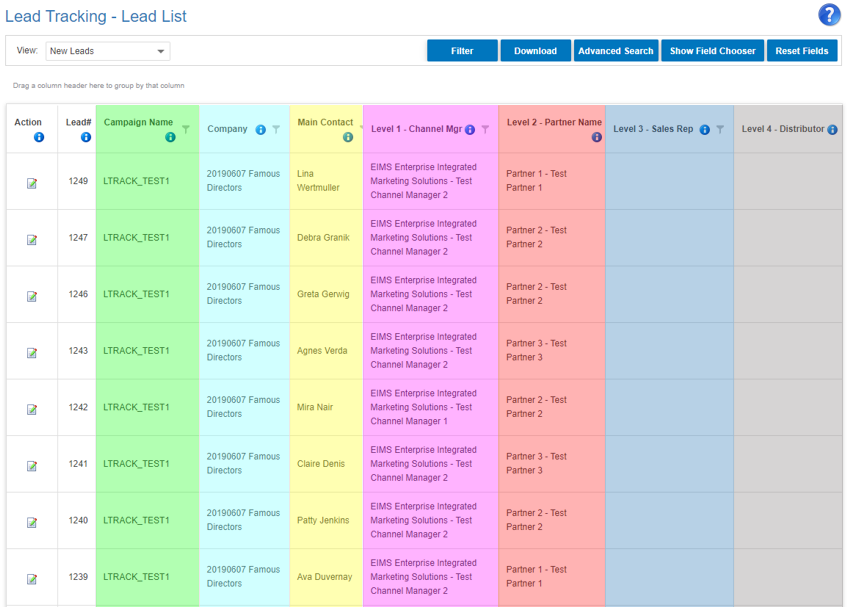Viewport: 852px width, 607px height.
Task: Reset Fields via the toolbar button
Action: tap(801, 51)
